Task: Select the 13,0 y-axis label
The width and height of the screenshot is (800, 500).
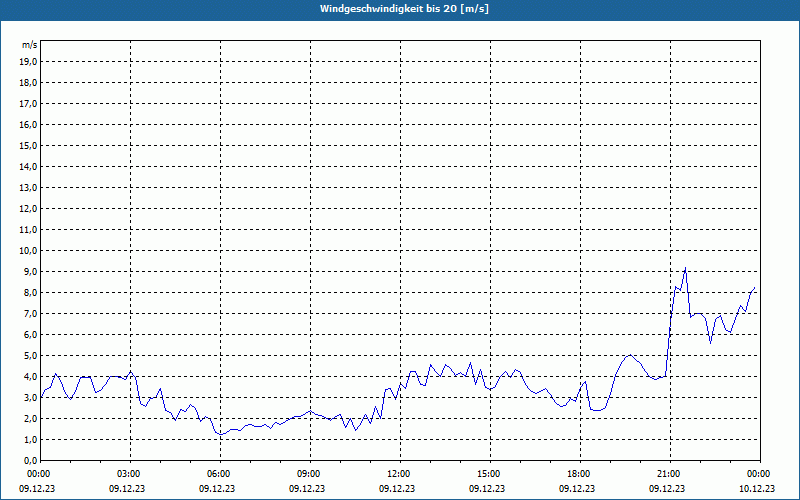Action: (x=28, y=188)
